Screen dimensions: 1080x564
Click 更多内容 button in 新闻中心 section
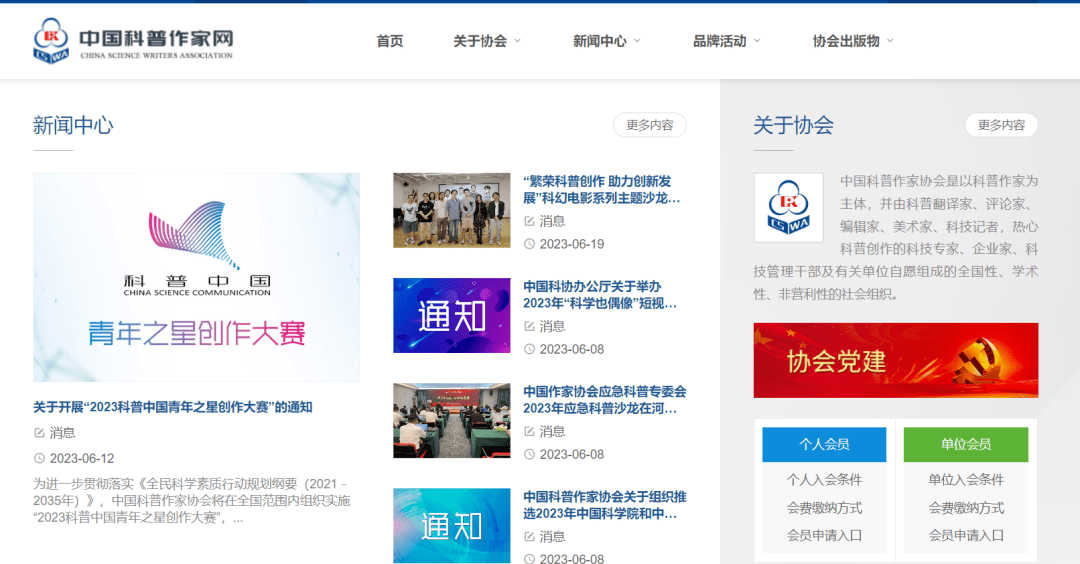click(x=650, y=125)
